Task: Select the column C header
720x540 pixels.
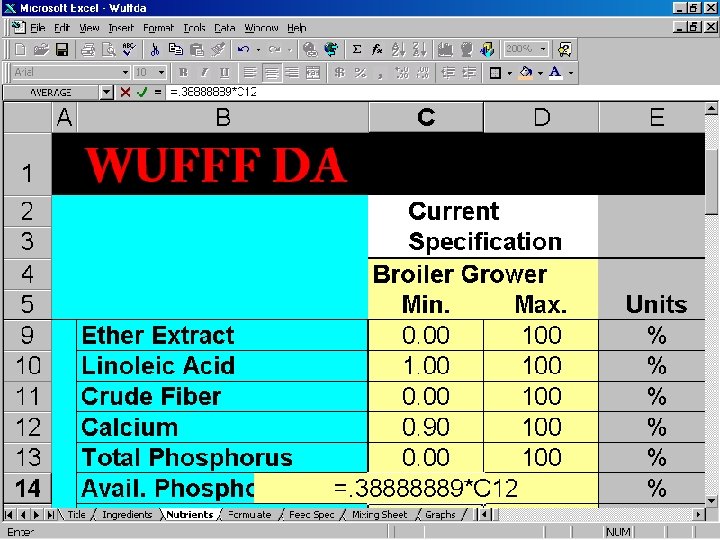Action: tap(426, 117)
